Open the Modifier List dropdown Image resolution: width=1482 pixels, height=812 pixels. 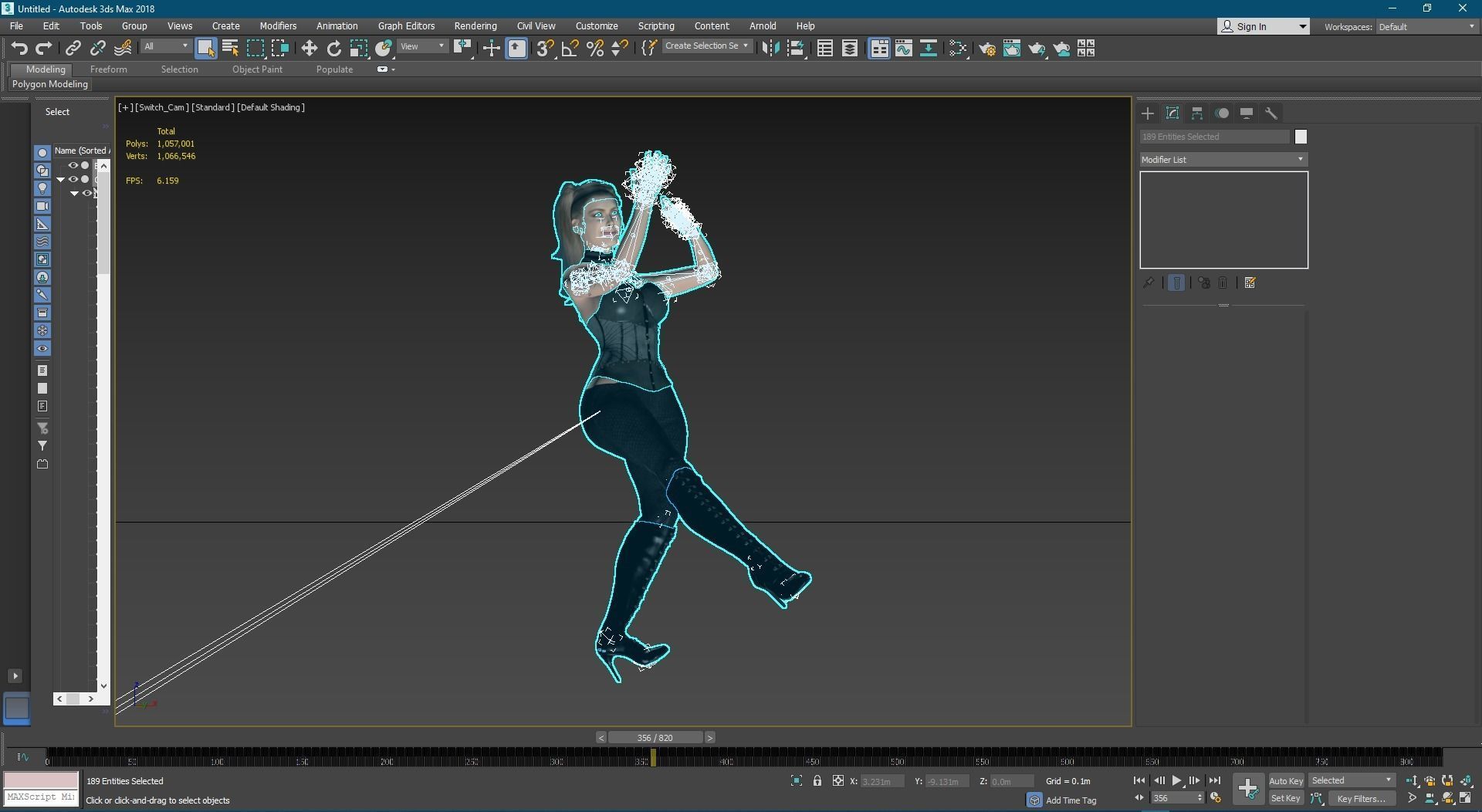1223,160
